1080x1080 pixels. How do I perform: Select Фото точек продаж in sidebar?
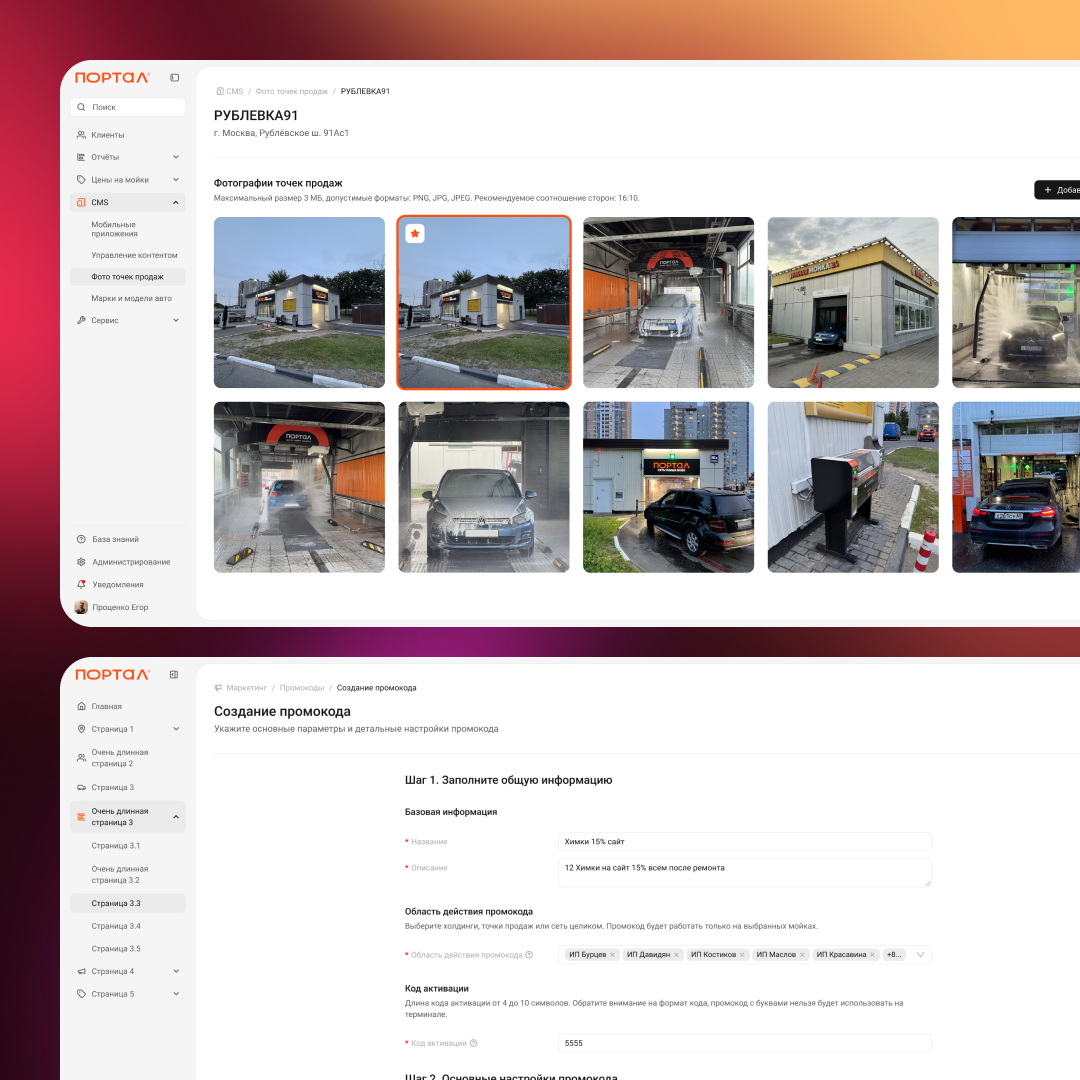(127, 277)
